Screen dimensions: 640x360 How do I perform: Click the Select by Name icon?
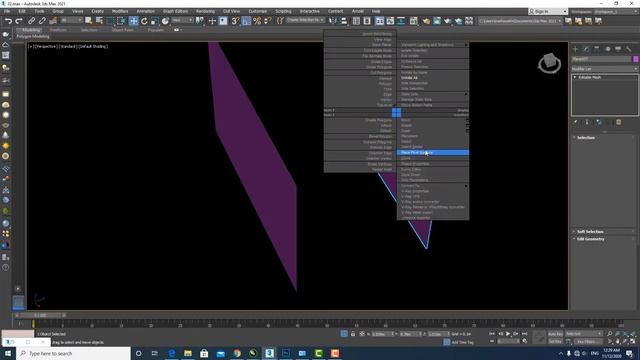[x=99, y=21]
